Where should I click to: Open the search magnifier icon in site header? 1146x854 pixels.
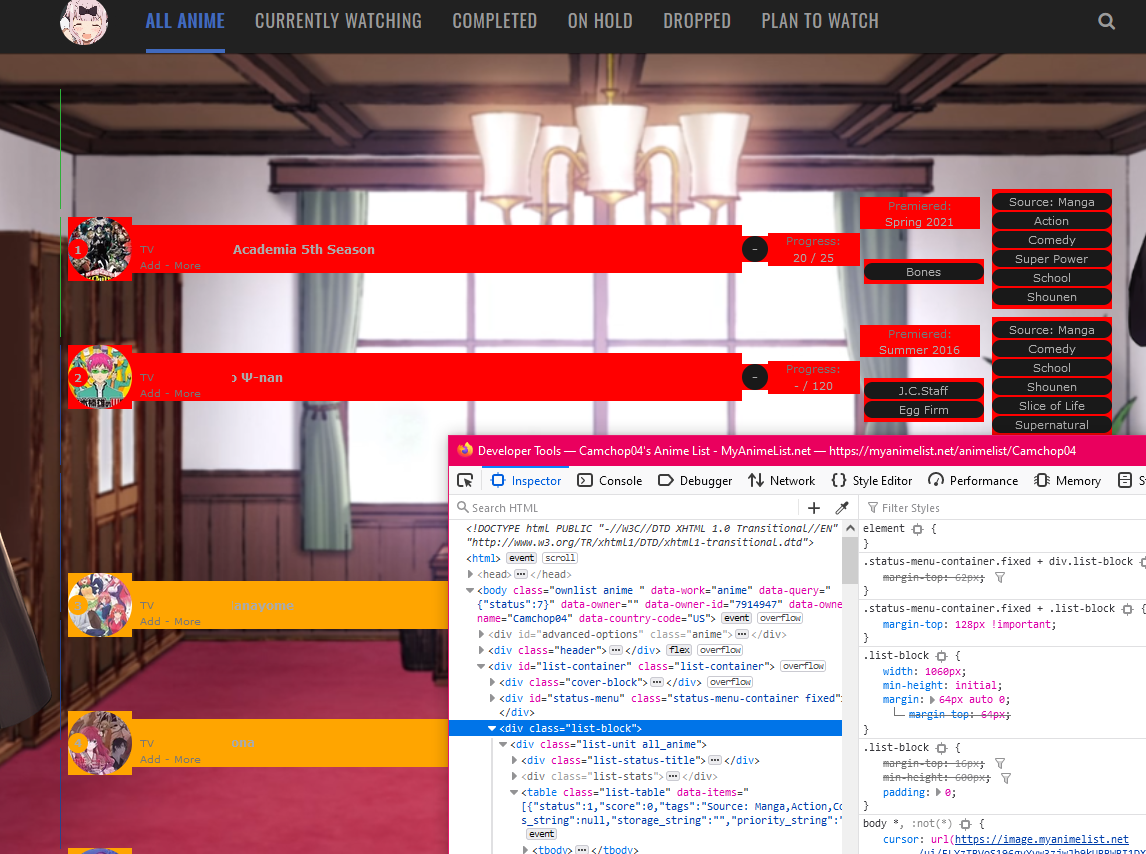(1106, 21)
